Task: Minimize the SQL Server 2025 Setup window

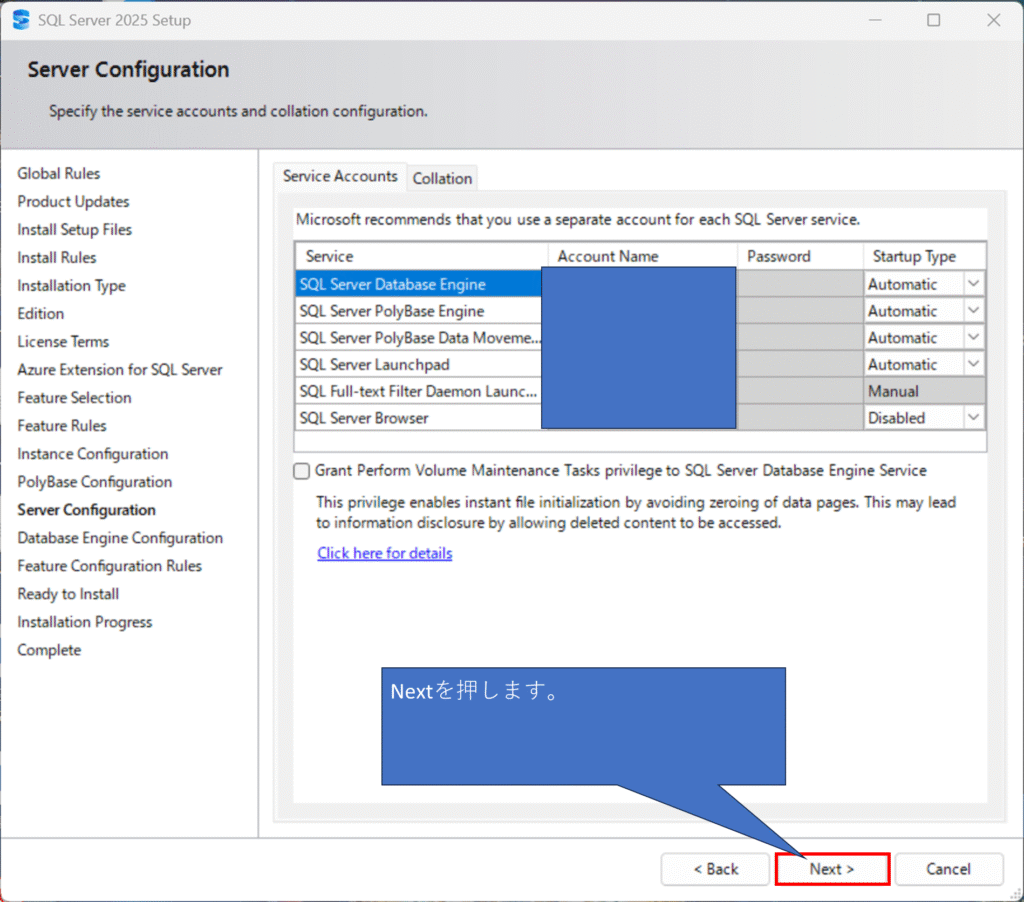Action: [x=875, y=20]
